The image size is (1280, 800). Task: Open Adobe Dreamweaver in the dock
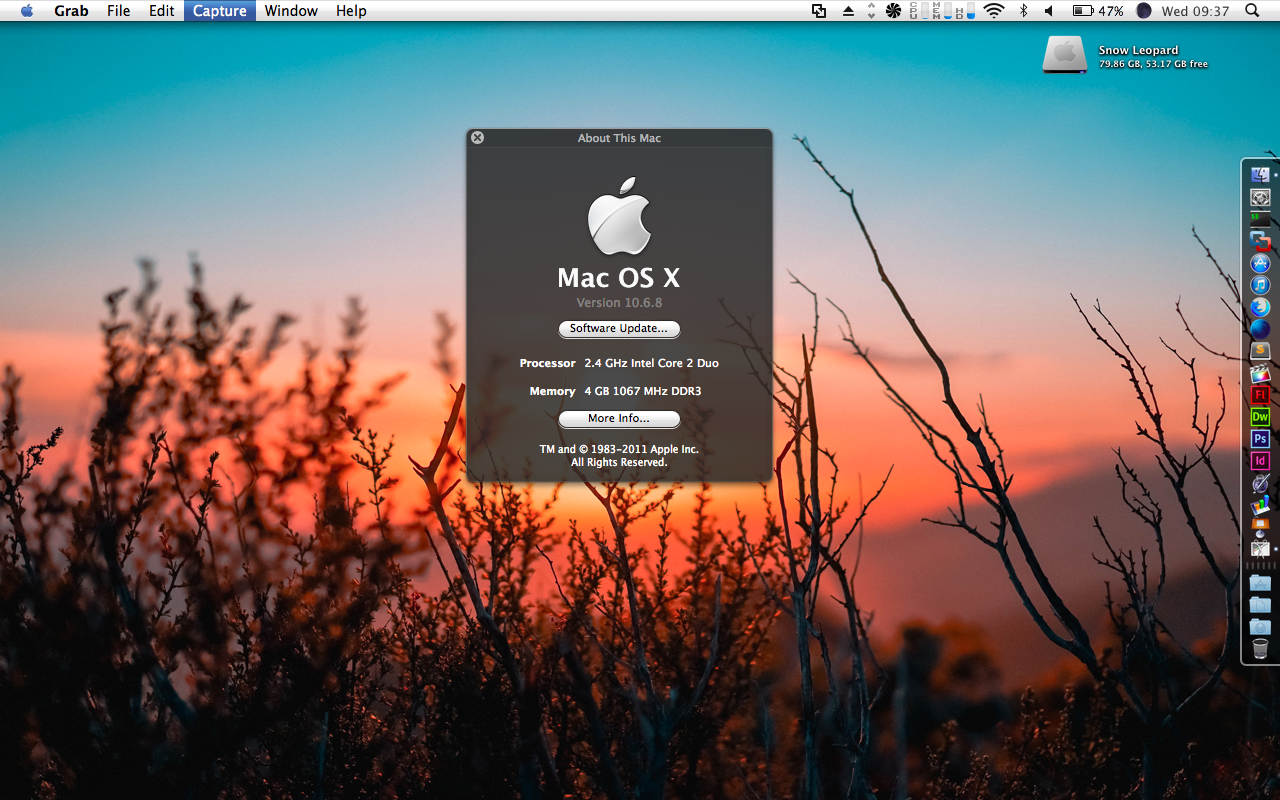(x=1260, y=417)
